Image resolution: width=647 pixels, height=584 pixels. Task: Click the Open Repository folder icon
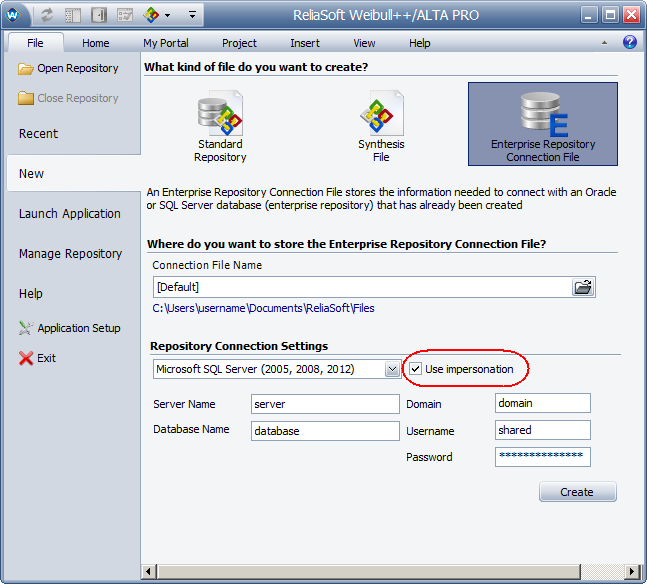click(26, 69)
